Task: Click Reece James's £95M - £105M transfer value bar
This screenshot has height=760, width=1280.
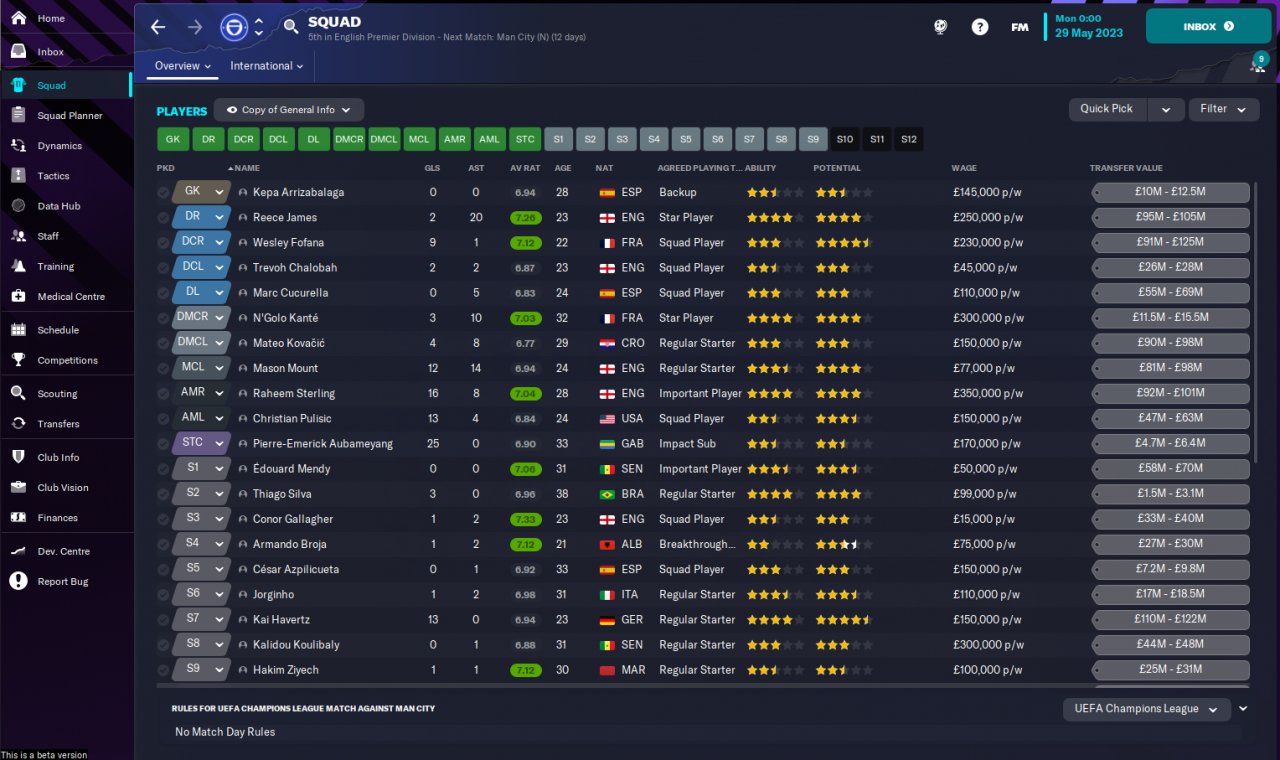Action: click(1170, 217)
